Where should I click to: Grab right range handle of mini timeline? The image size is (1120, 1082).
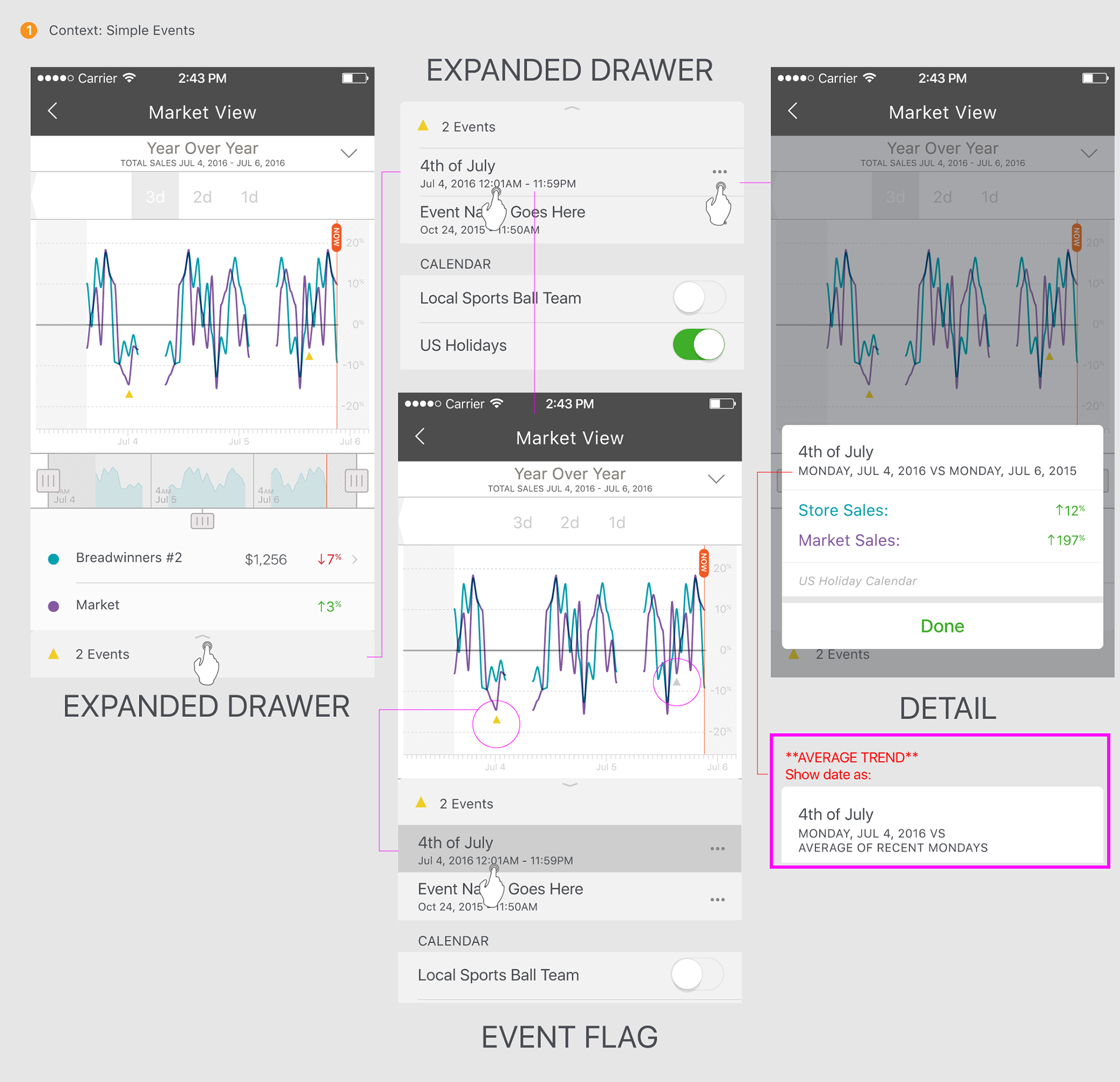pos(356,481)
